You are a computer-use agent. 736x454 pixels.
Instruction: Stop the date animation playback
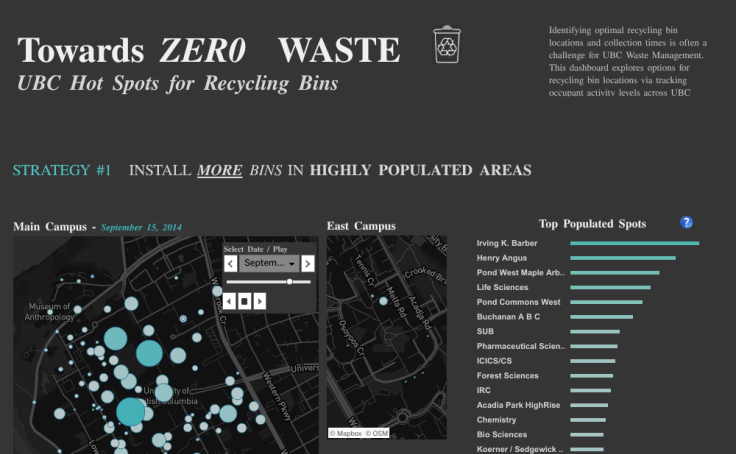coord(244,301)
